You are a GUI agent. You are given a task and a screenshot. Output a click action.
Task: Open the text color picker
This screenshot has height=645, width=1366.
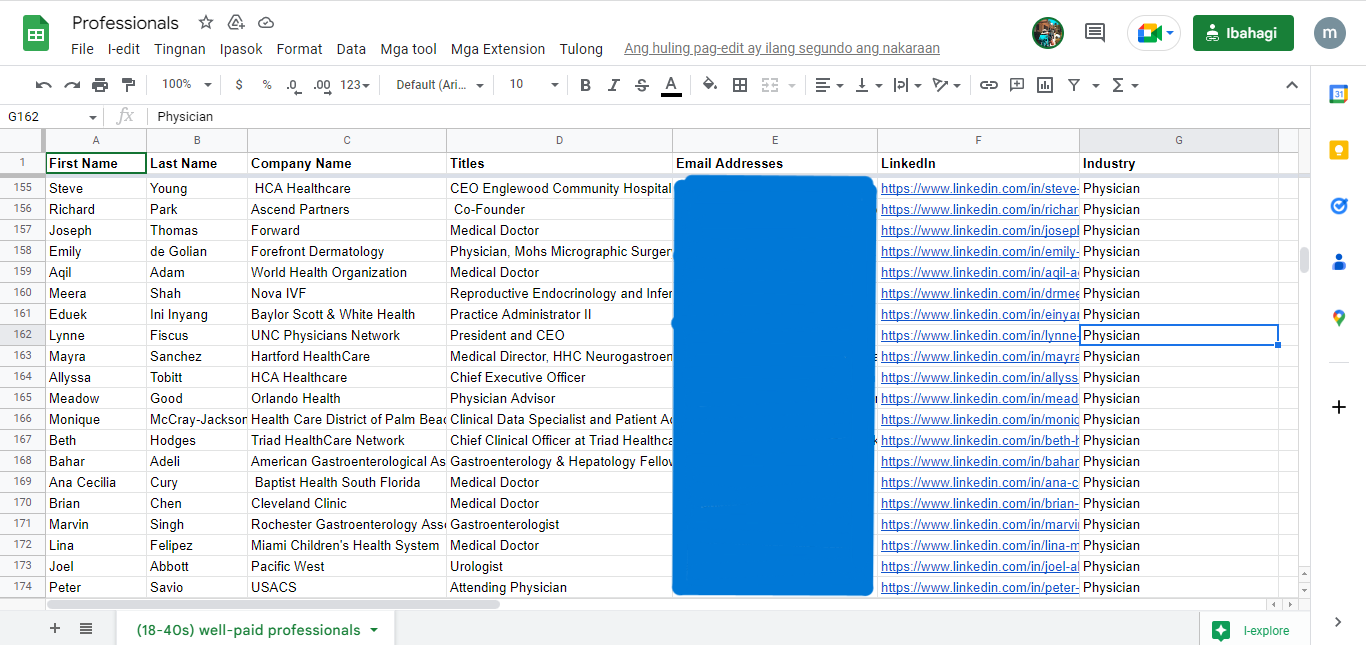click(671, 85)
